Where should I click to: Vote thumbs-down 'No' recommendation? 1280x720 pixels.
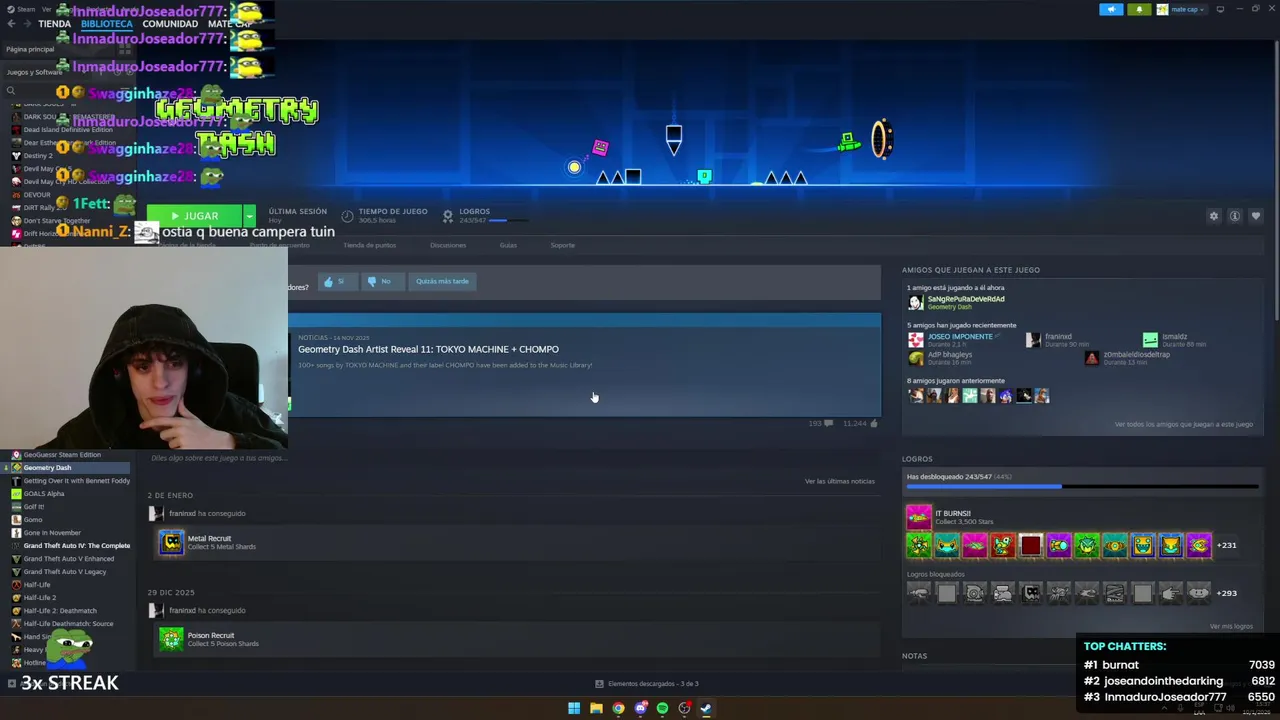tap(381, 281)
